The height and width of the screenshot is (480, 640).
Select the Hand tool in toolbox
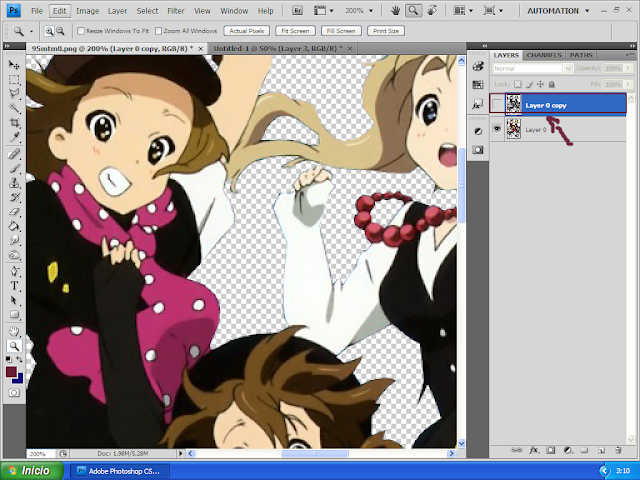click(x=14, y=331)
